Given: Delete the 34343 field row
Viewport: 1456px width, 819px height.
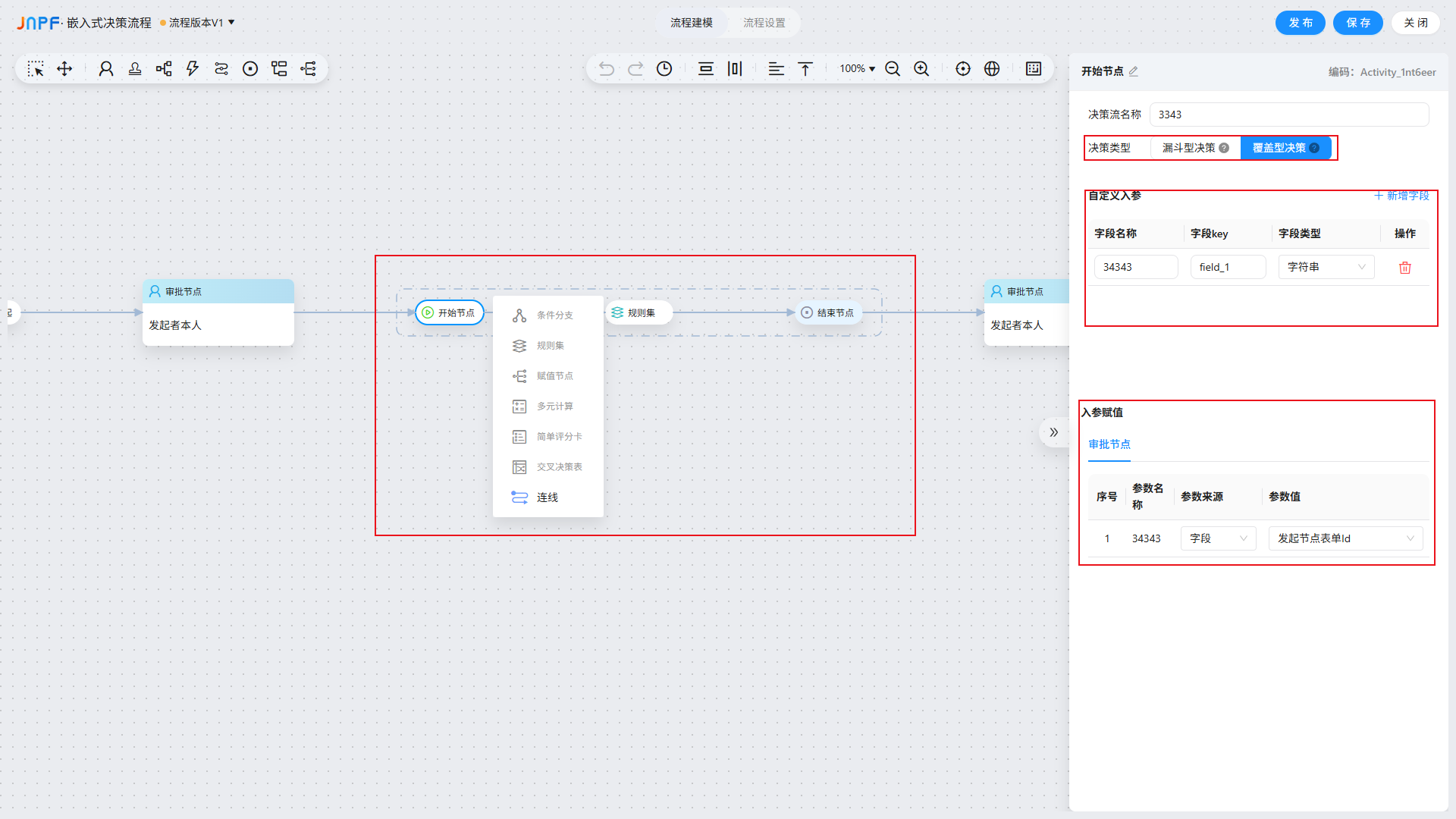Looking at the screenshot, I should (1404, 268).
